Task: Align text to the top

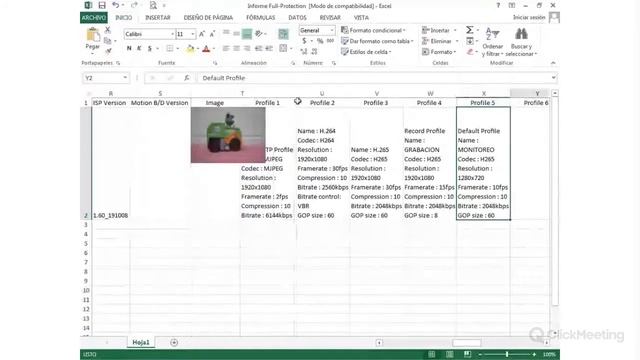Action: click(x=226, y=33)
